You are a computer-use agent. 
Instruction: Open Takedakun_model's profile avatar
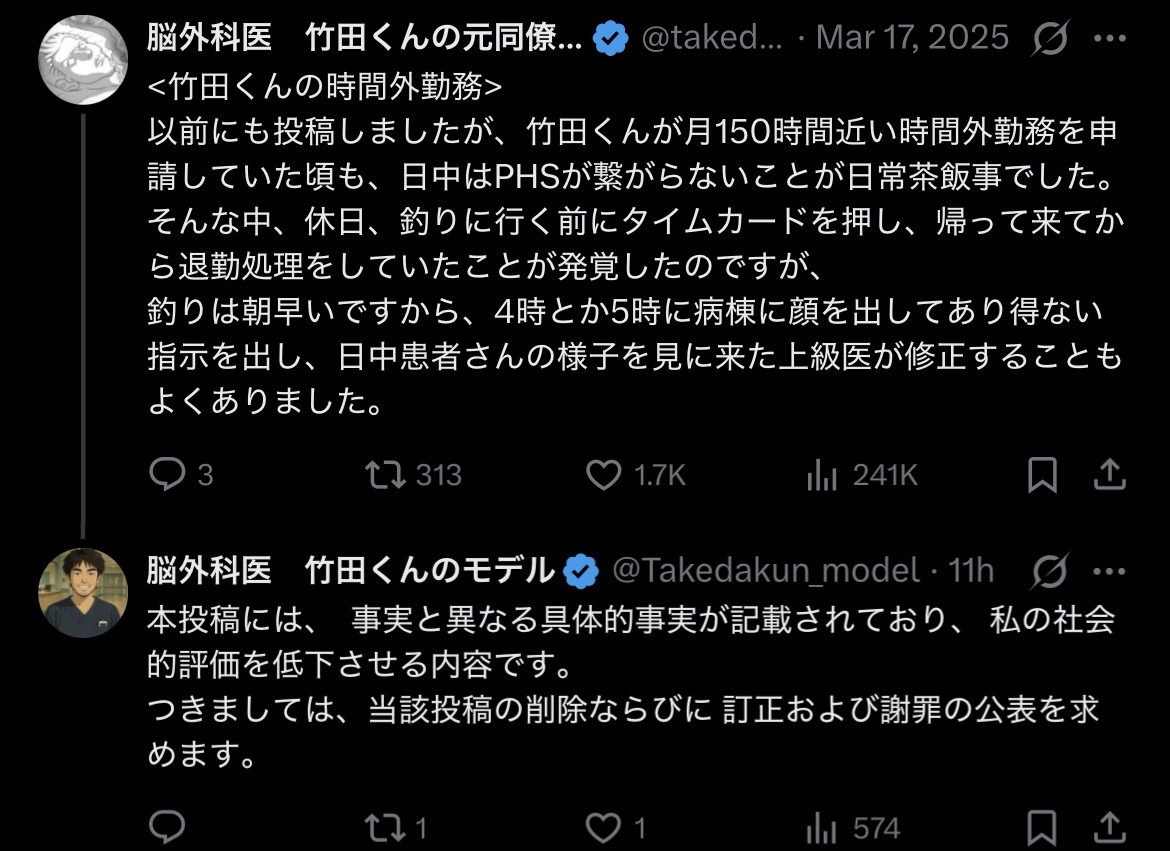[x=83, y=593]
